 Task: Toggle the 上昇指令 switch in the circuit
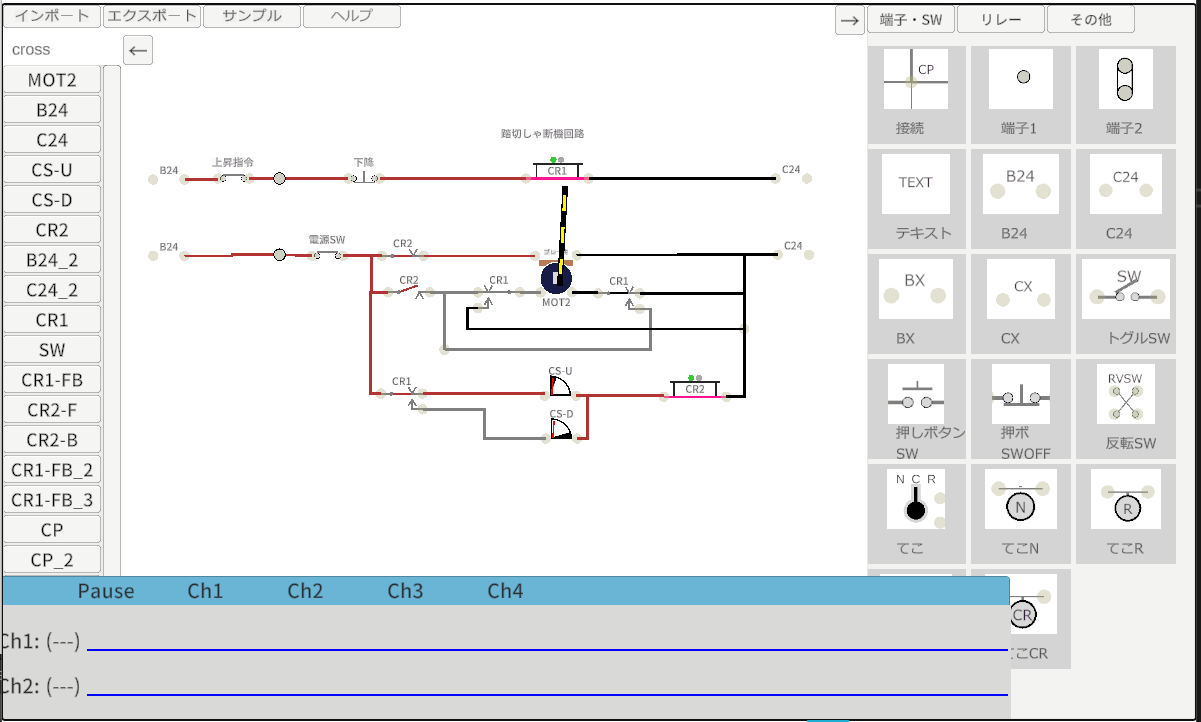pyautogui.click(x=234, y=178)
